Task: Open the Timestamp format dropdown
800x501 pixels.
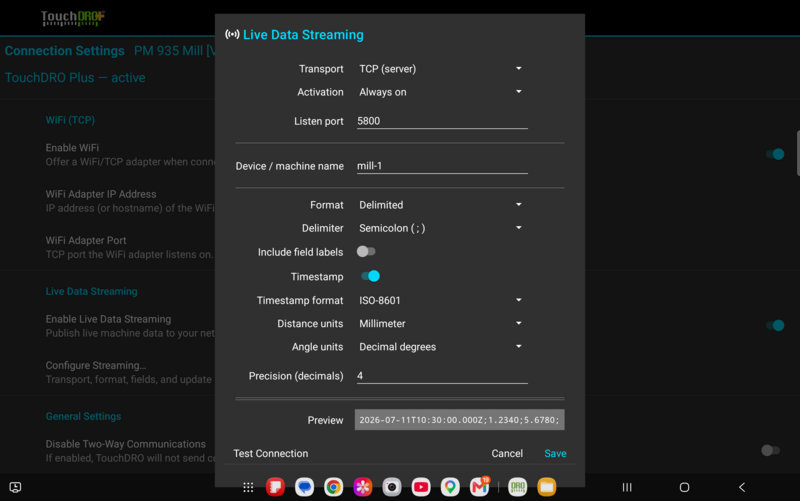Action: click(x=441, y=300)
